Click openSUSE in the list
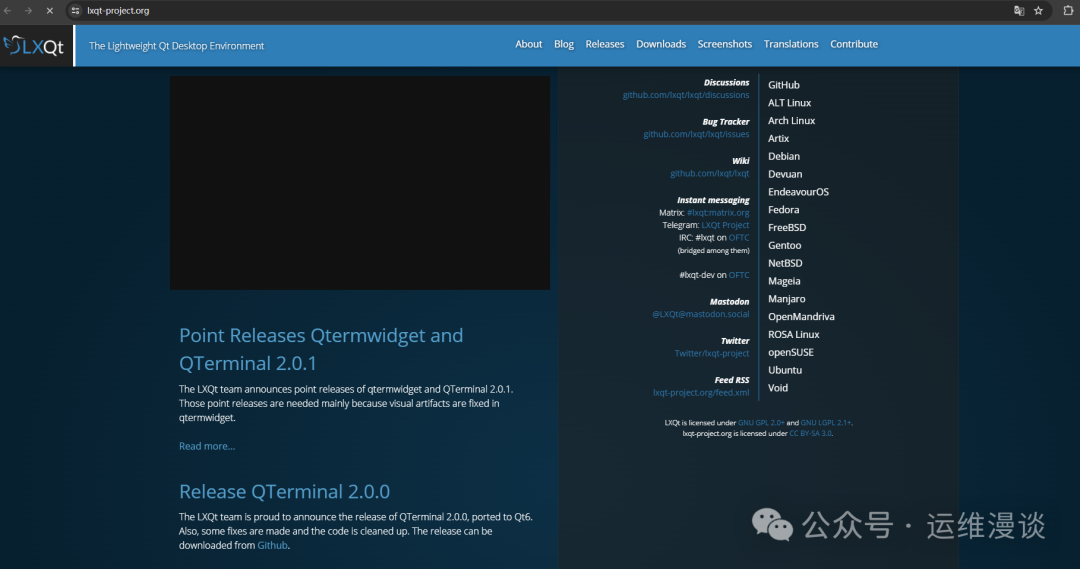 coord(791,353)
